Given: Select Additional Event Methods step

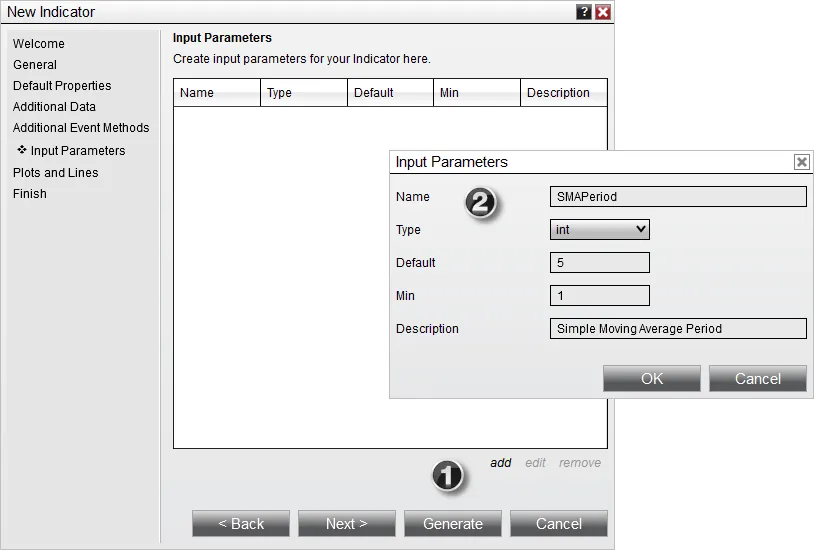Looking at the screenshot, I should tap(81, 128).
